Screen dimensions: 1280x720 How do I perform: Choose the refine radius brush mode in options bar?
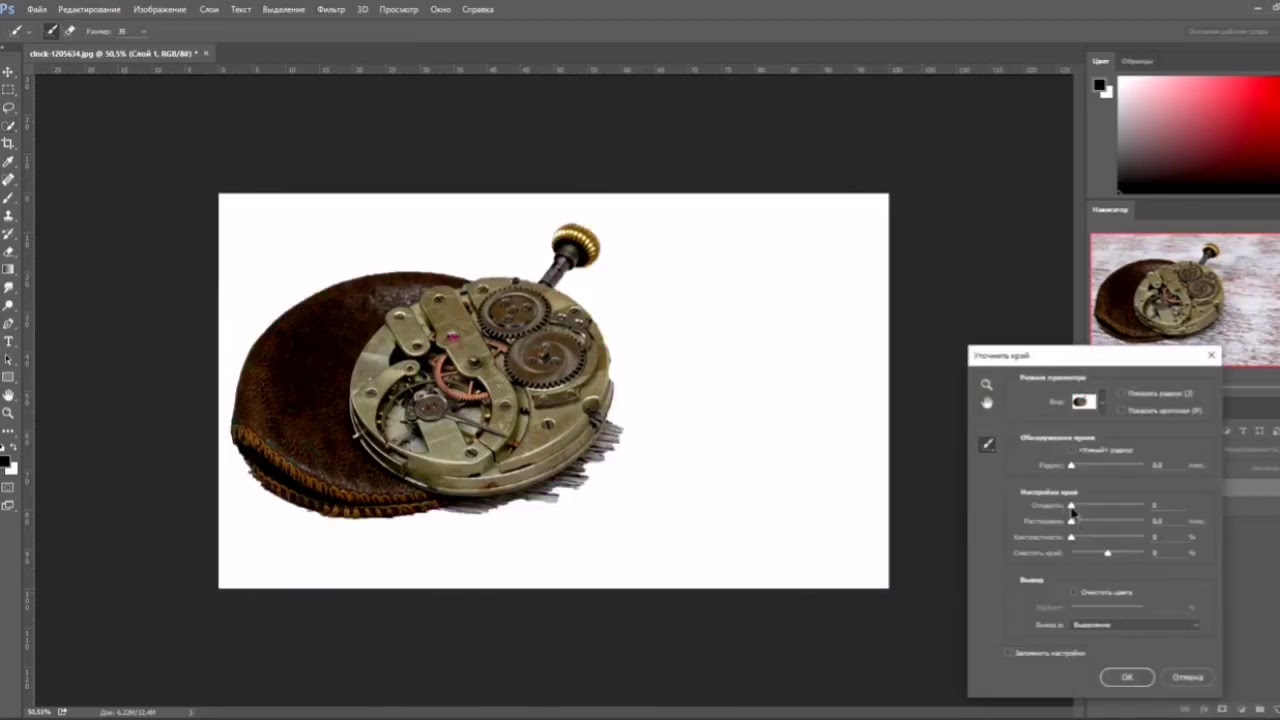coord(51,31)
